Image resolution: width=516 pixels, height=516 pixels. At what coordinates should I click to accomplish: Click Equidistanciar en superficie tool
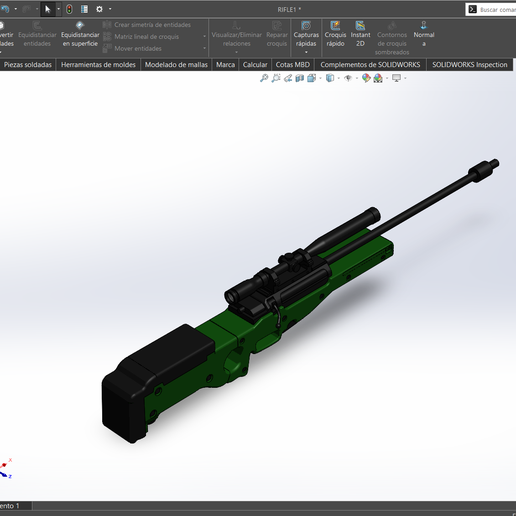click(80, 34)
